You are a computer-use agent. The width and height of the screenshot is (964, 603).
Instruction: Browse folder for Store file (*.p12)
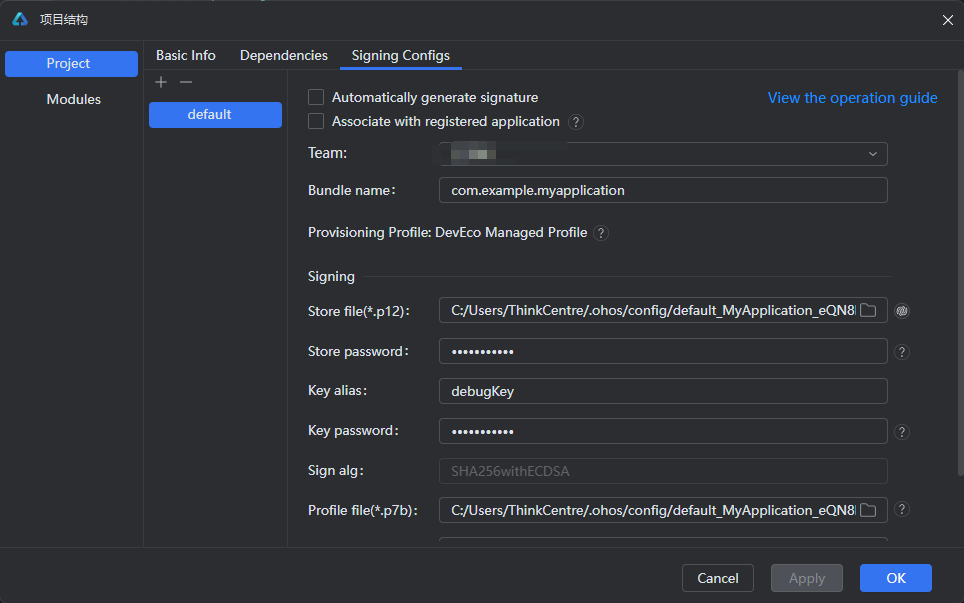[868, 310]
